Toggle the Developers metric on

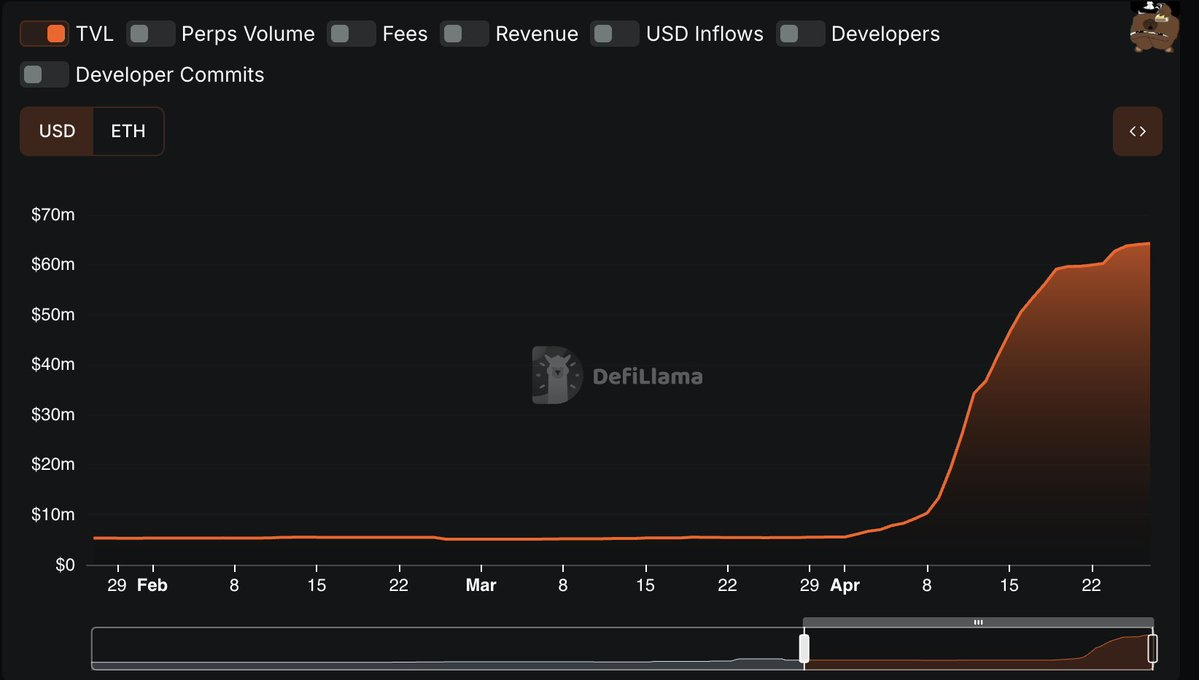click(x=801, y=34)
